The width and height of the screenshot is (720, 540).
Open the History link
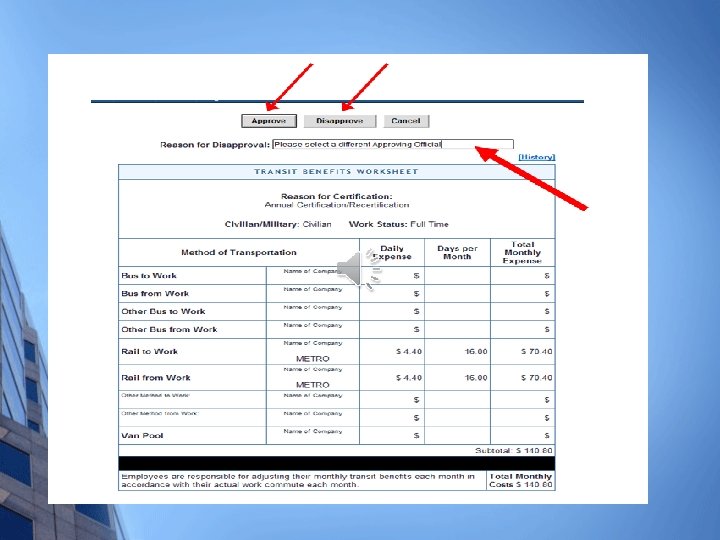[x=536, y=157]
